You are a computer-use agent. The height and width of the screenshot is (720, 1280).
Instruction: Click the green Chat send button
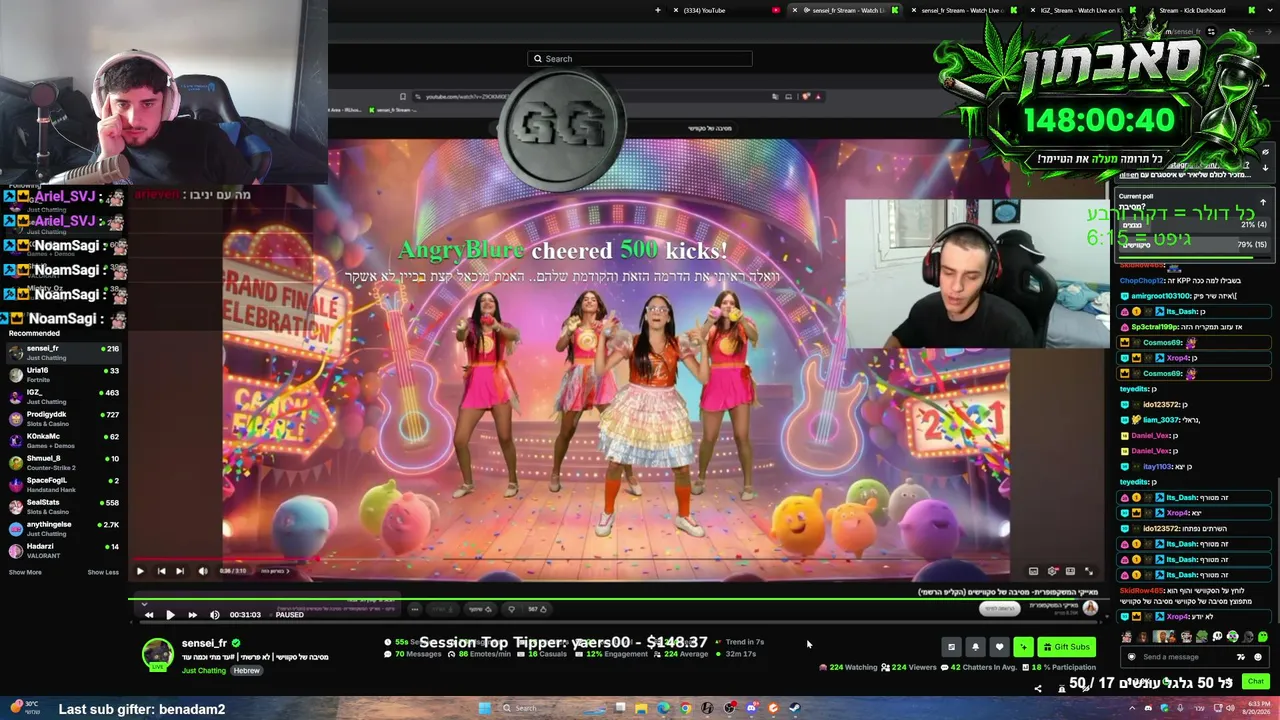(x=1256, y=682)
